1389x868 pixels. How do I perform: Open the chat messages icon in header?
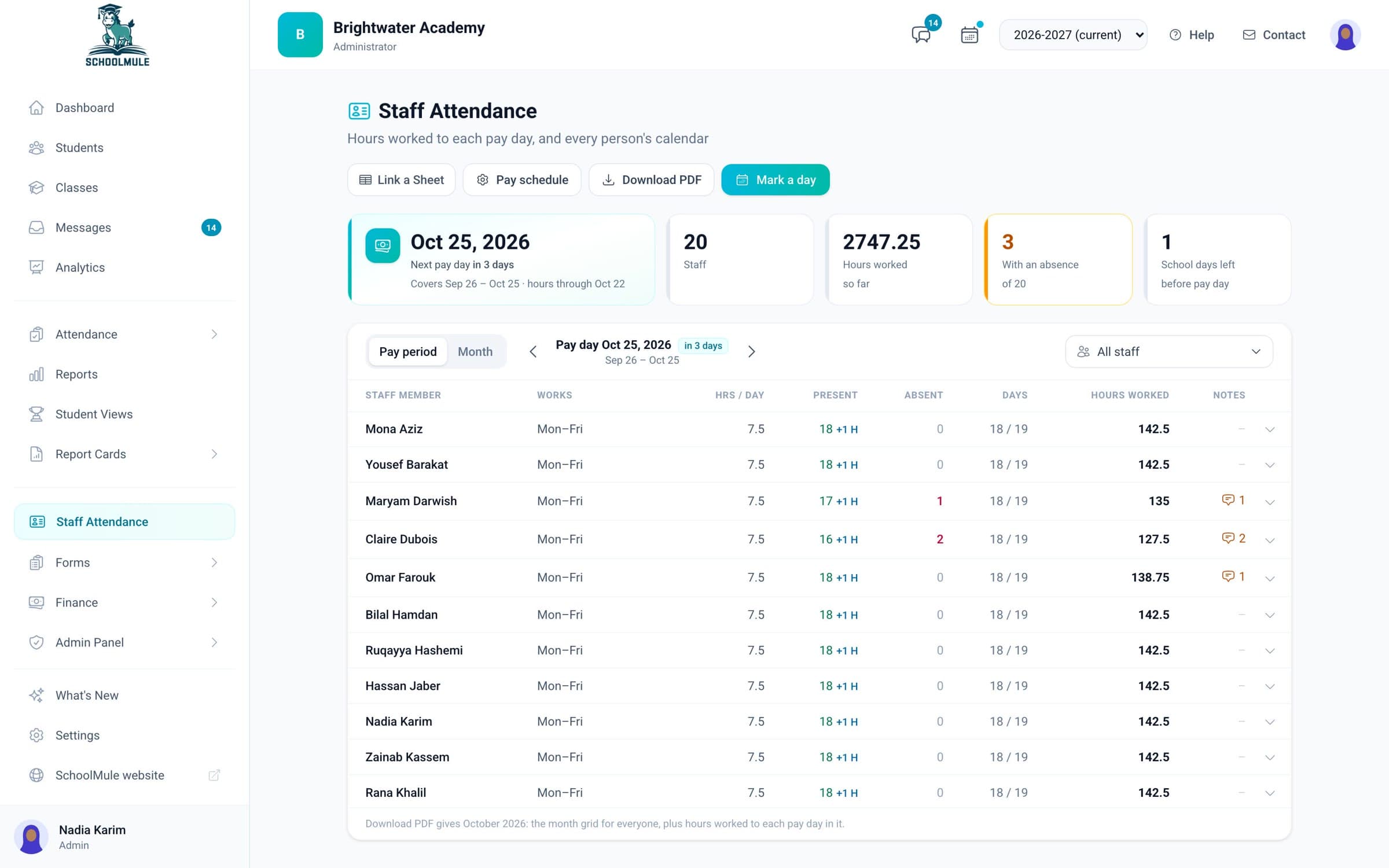click(x=921, y=35)
